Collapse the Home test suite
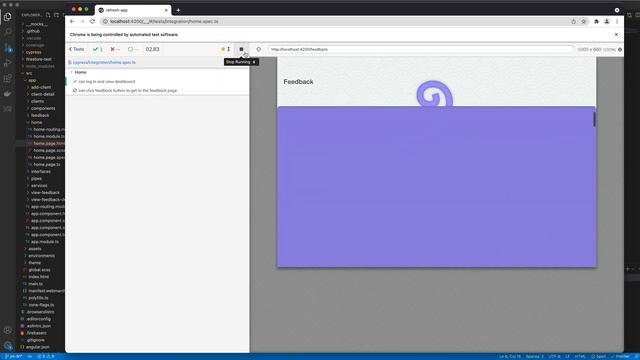Image resolution: width=640 pixels, height=360 pixels. tap(80, 72)
